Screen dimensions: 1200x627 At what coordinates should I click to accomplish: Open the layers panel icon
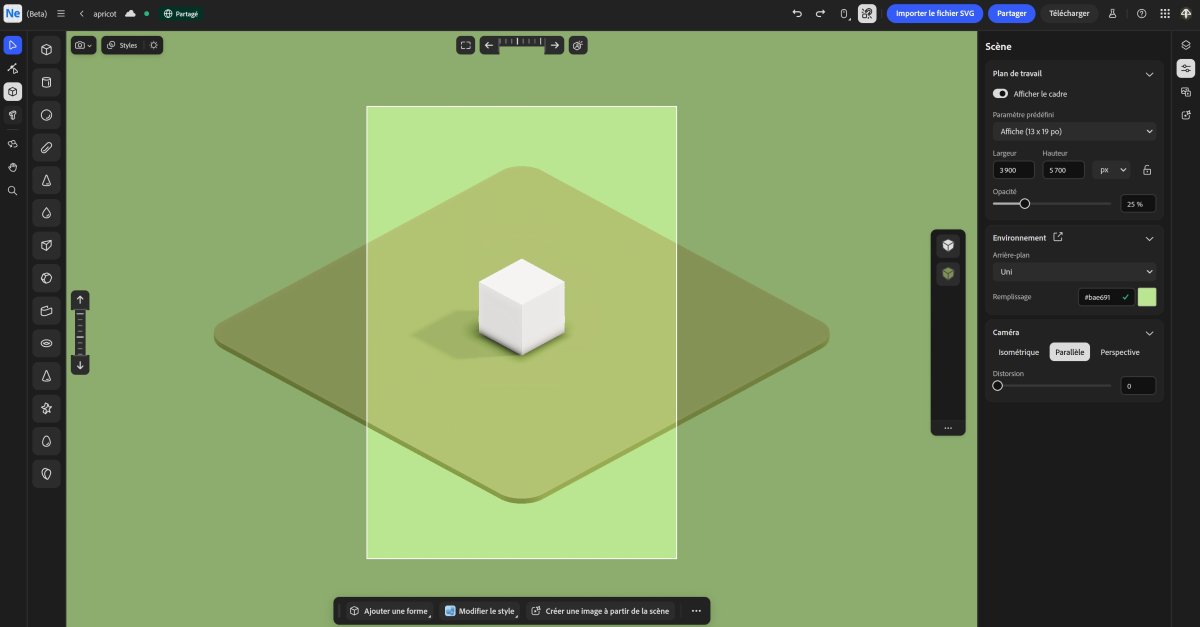pyautogui.click(x=1185, y=45)
